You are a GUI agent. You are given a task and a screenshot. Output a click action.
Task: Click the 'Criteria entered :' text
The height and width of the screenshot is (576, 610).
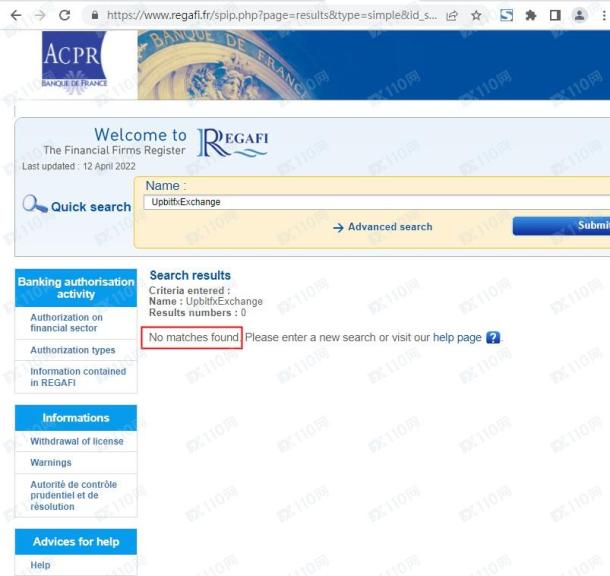189,291
